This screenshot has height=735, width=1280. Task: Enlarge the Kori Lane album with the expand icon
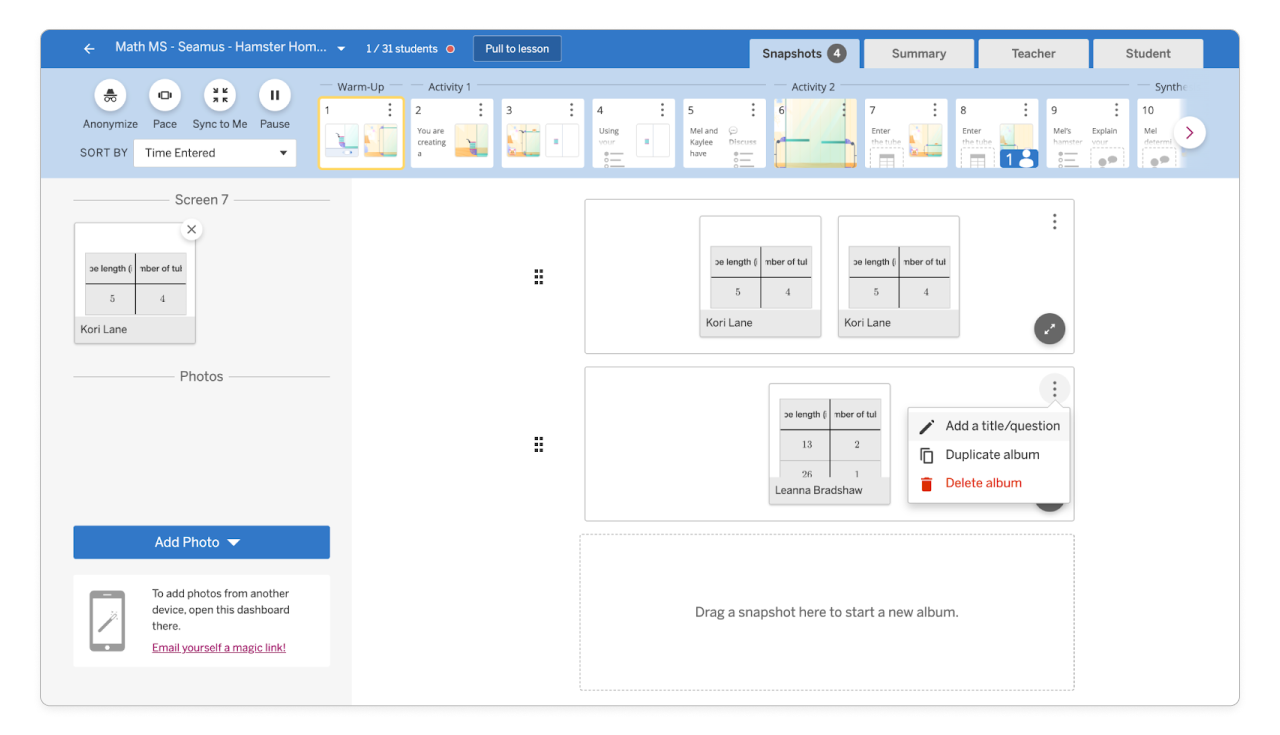pyautogui.click(x=1049, y=328)
